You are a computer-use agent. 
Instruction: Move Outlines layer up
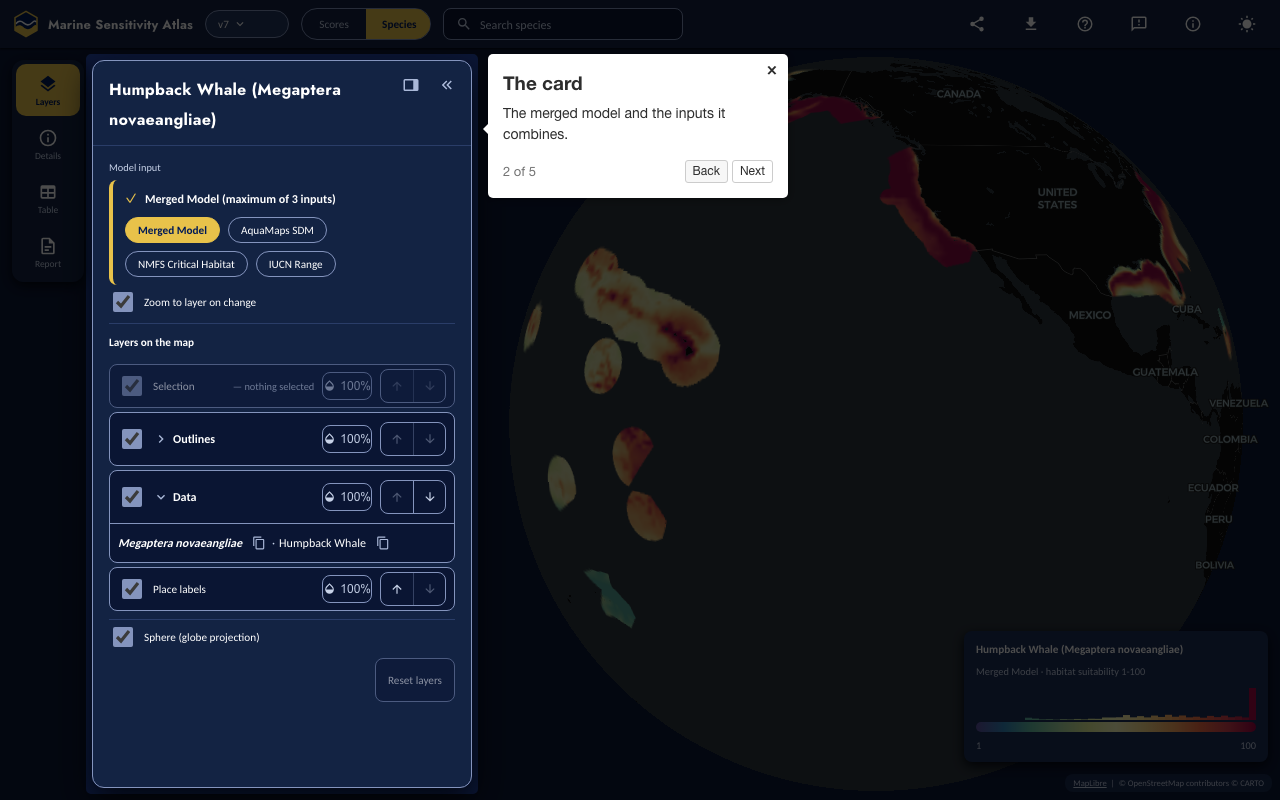[397, 439]
